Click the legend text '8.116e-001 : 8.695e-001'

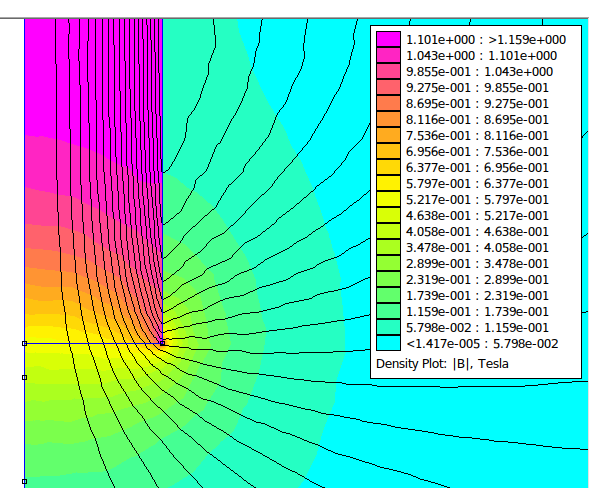[x=477, y=120]
